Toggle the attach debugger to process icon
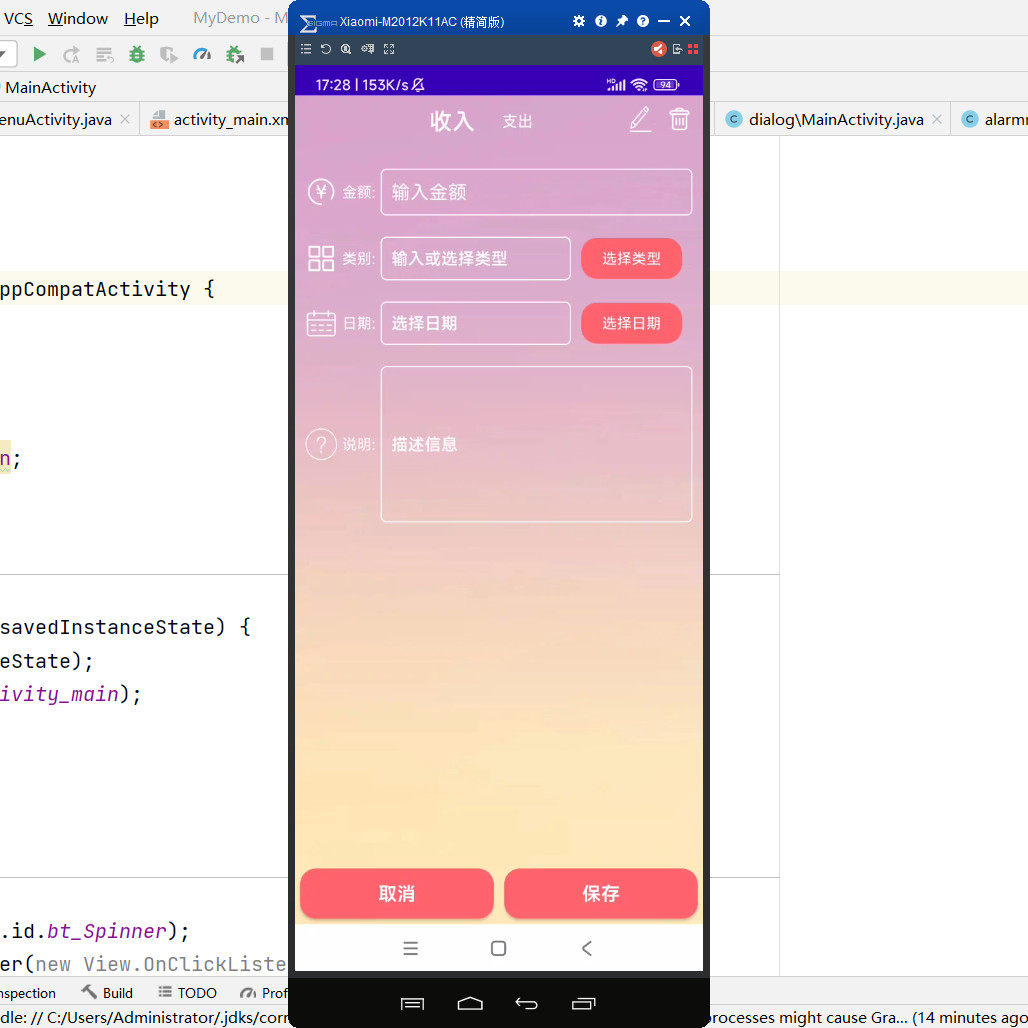This screenshot has width=1028, height=1028. (234, 55)
